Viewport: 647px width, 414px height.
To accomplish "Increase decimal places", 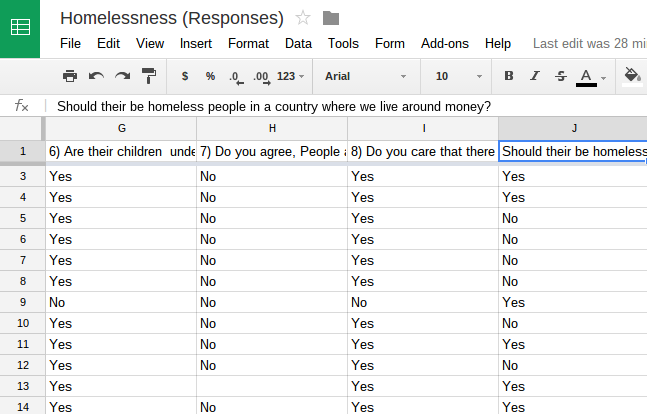I will (261, 76).
